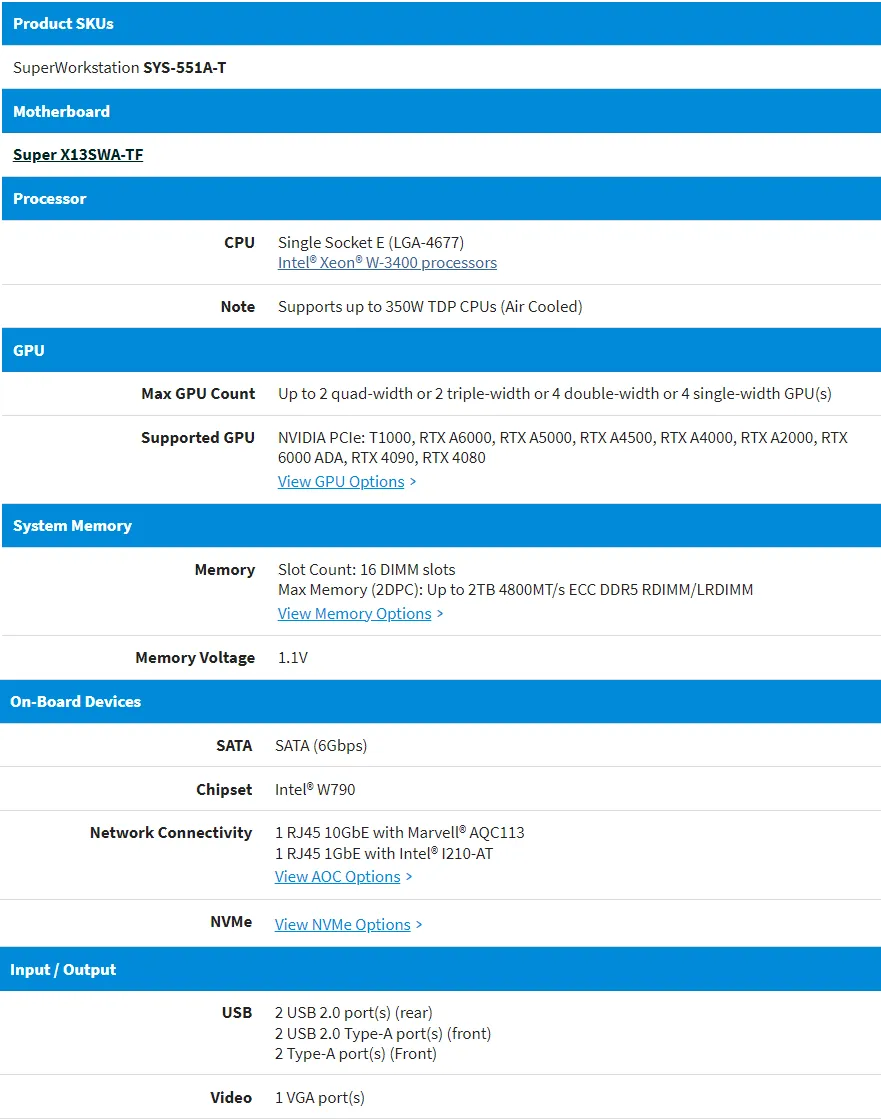Click the View GPU Options link

click(x=341, y=482)
